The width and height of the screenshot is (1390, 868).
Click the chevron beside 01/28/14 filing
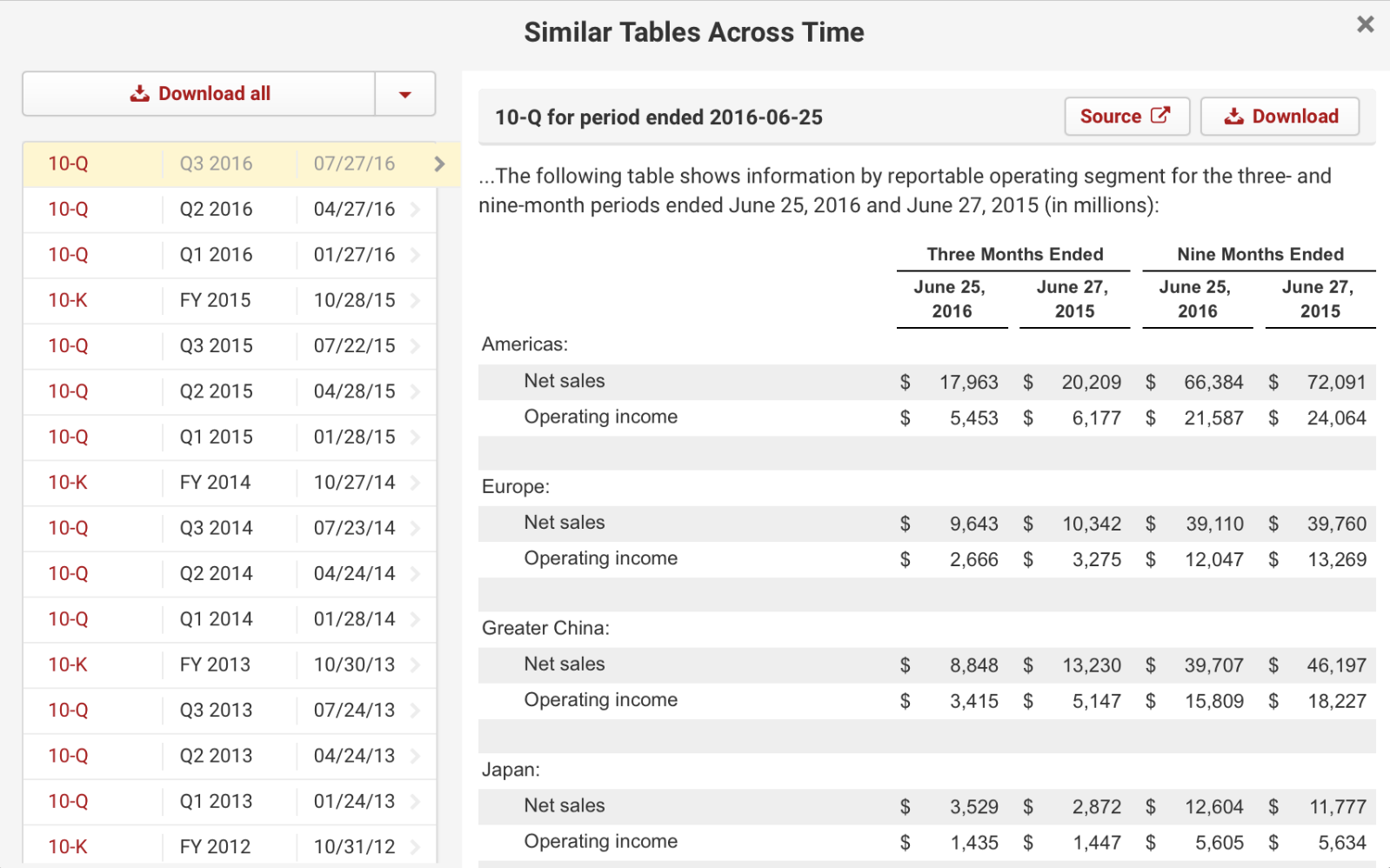point(416,619)
